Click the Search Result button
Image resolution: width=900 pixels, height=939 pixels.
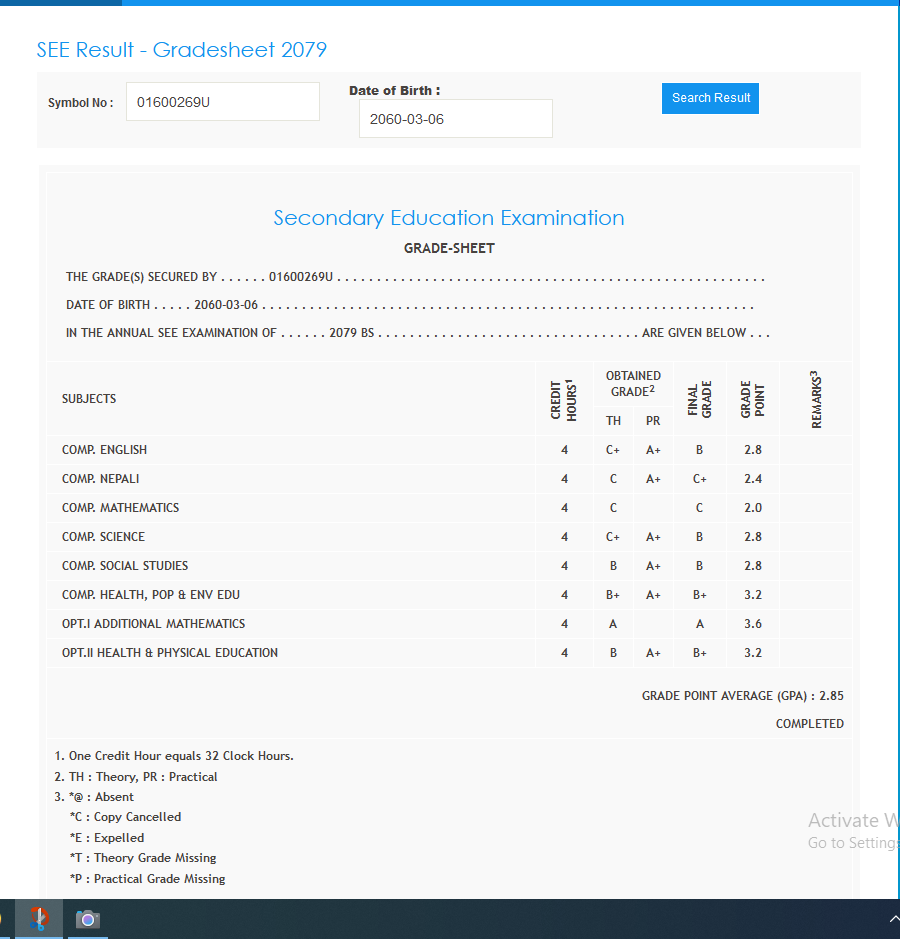[710, 98]
